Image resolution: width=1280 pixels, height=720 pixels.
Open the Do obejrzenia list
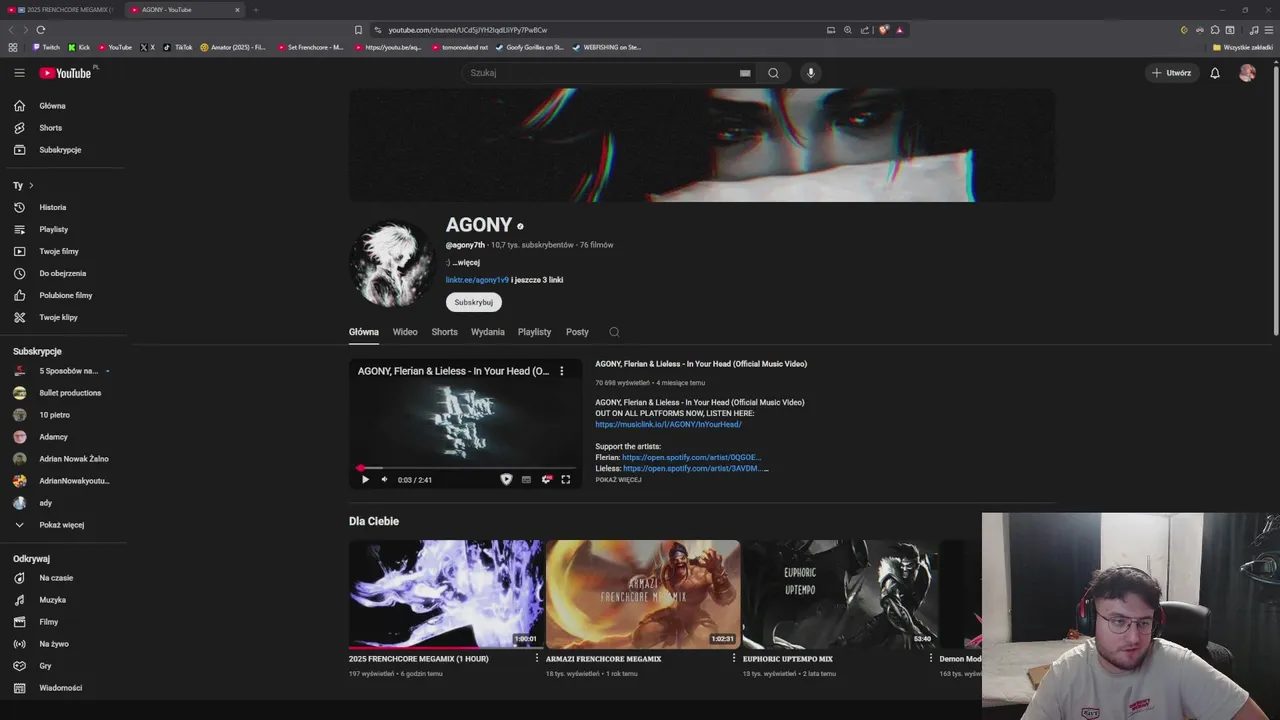point(62,273)
